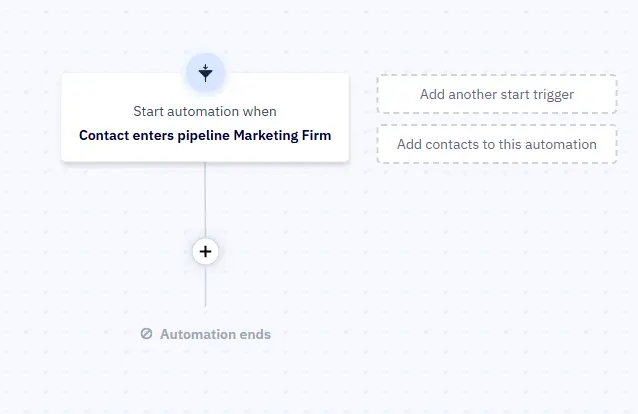The height and width of the screenshot is (414, 638).
Task: Click "Add contacts to this automation" button
Action: point(497,144)
